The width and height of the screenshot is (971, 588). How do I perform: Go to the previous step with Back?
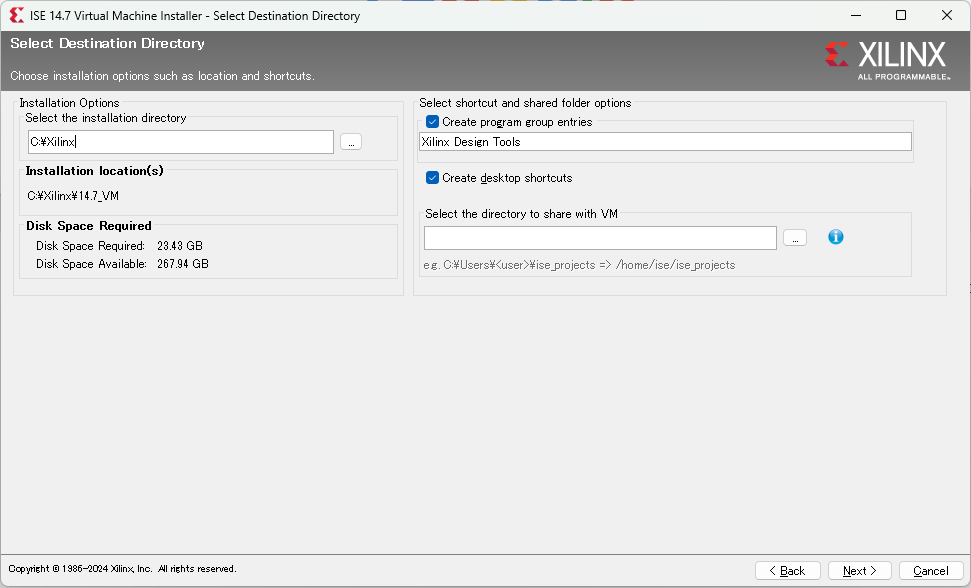tap(788, 571)
